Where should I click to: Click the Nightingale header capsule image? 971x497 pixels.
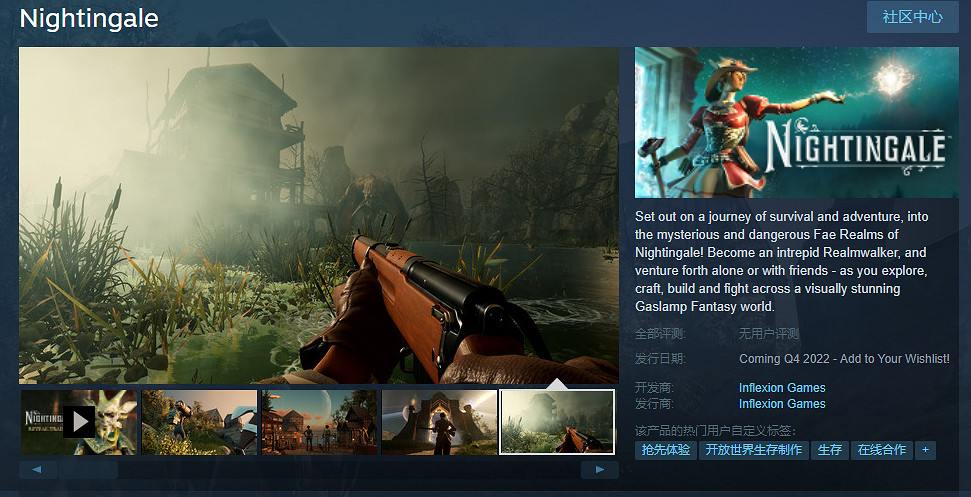[x=796, y=123]
